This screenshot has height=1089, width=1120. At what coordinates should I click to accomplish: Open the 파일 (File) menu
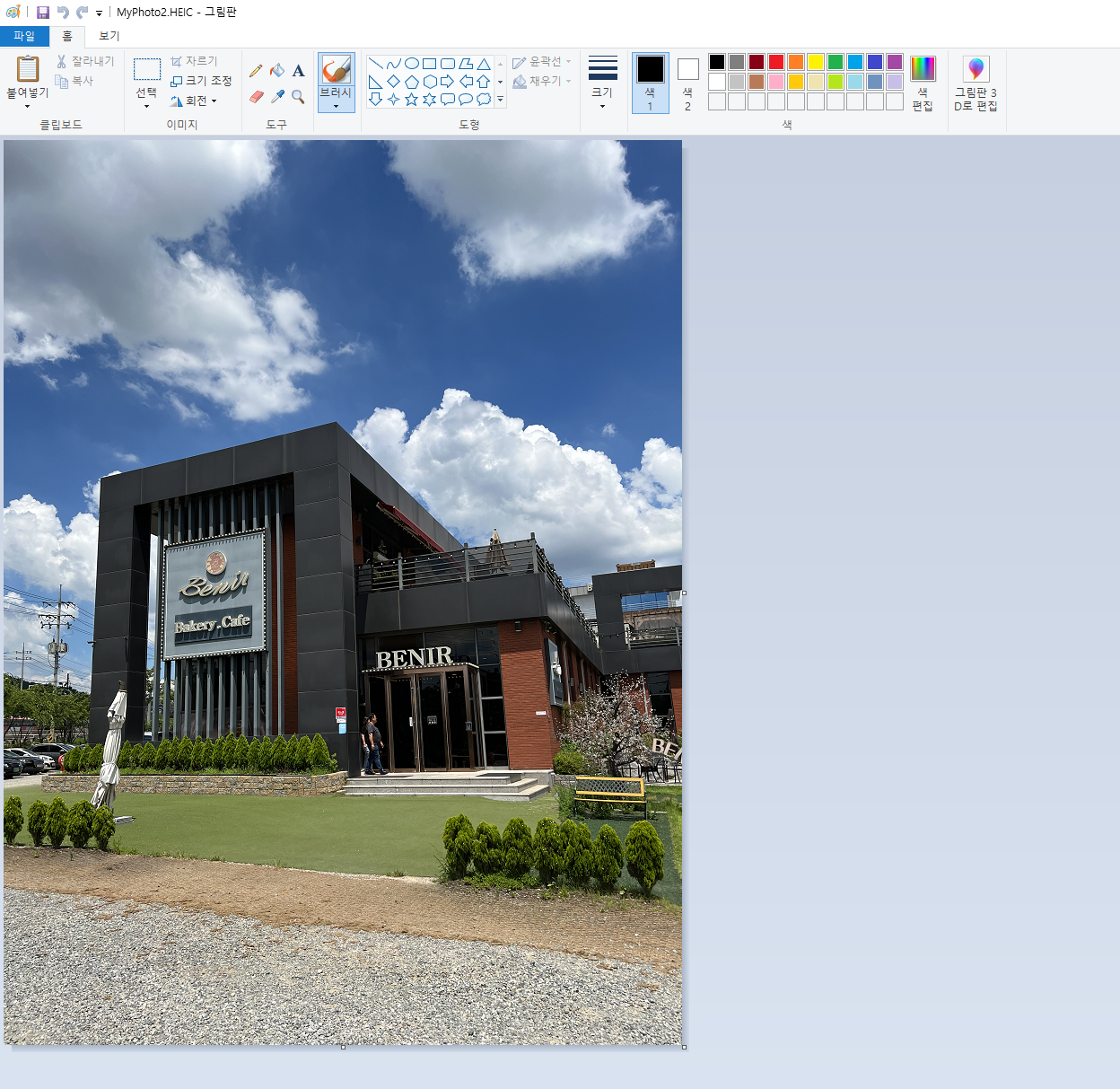tap(24, 36)
